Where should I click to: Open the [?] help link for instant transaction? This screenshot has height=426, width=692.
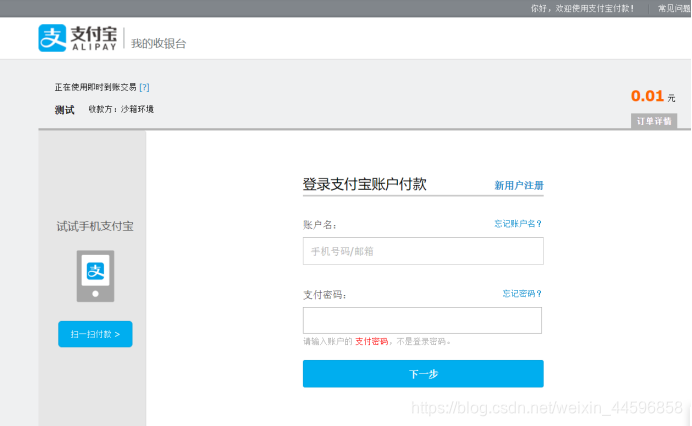tap(144, 87)
